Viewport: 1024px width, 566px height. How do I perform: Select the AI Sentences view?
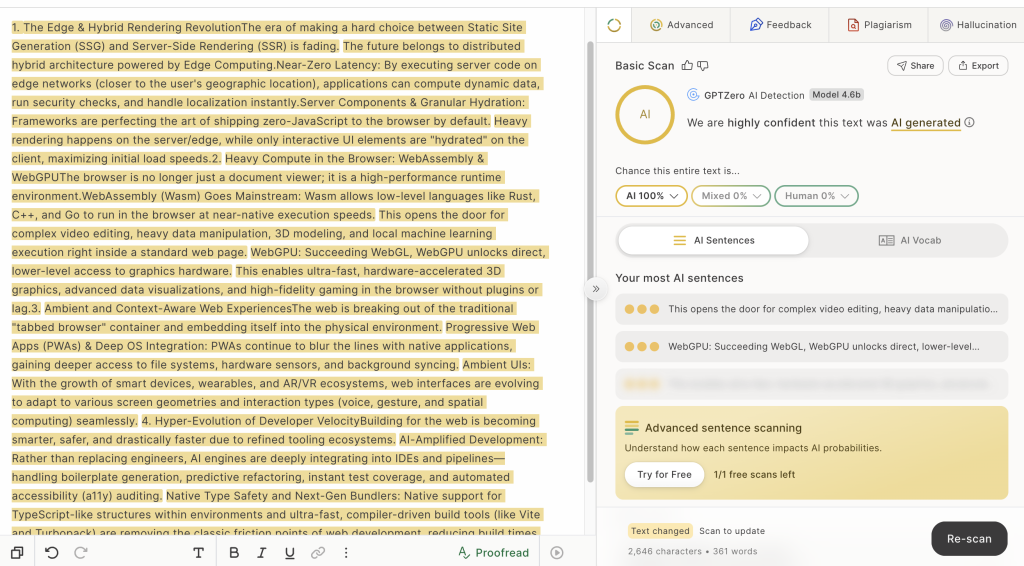713,240
